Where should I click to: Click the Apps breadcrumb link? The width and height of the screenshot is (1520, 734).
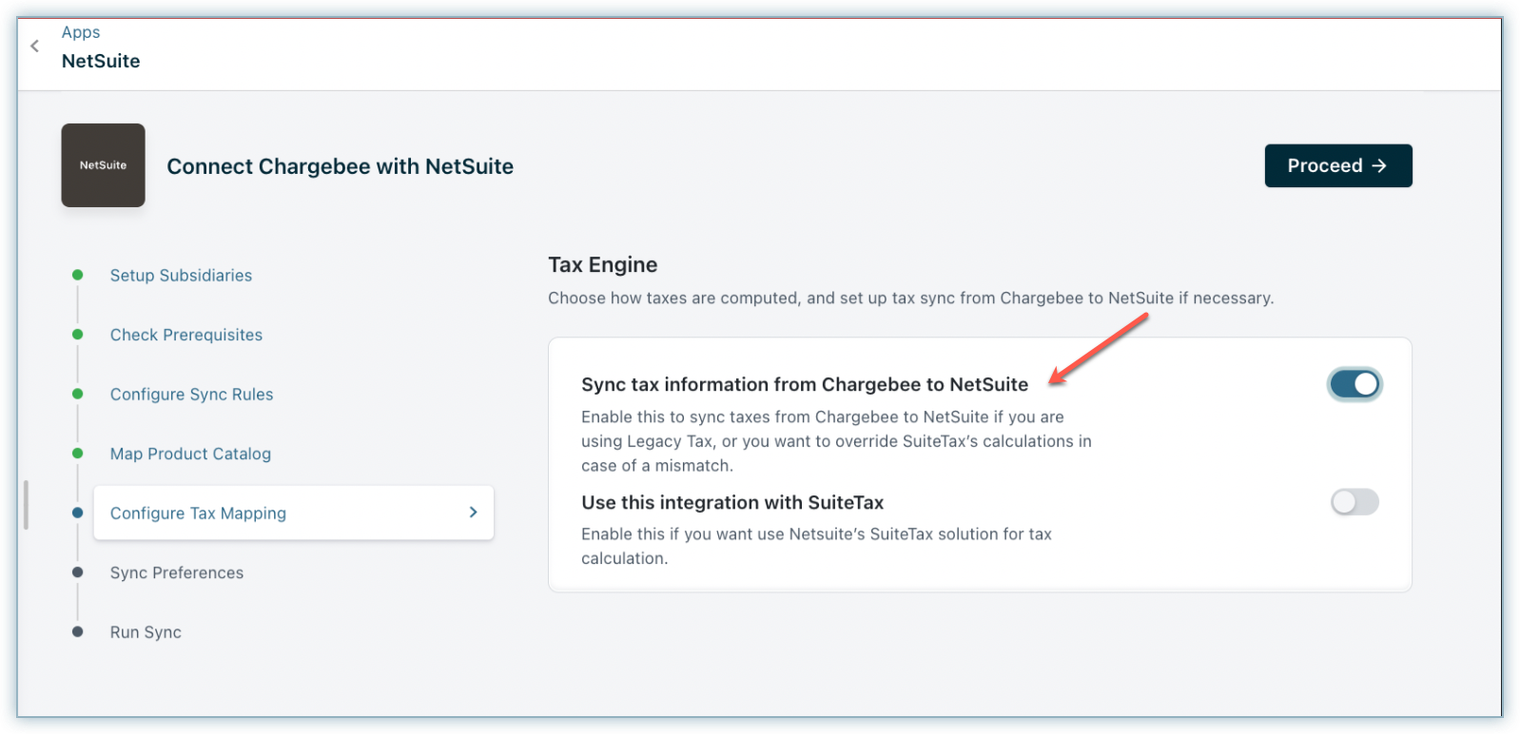pos(81,32)
